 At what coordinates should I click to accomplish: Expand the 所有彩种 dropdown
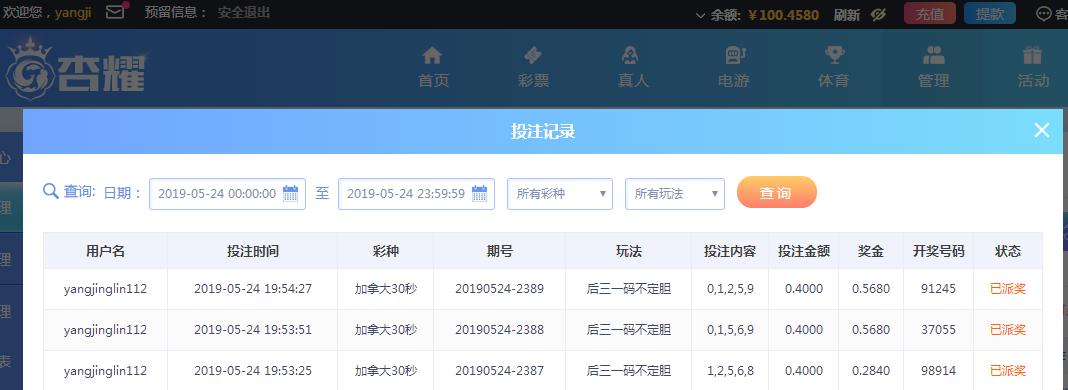click(560, 193)
